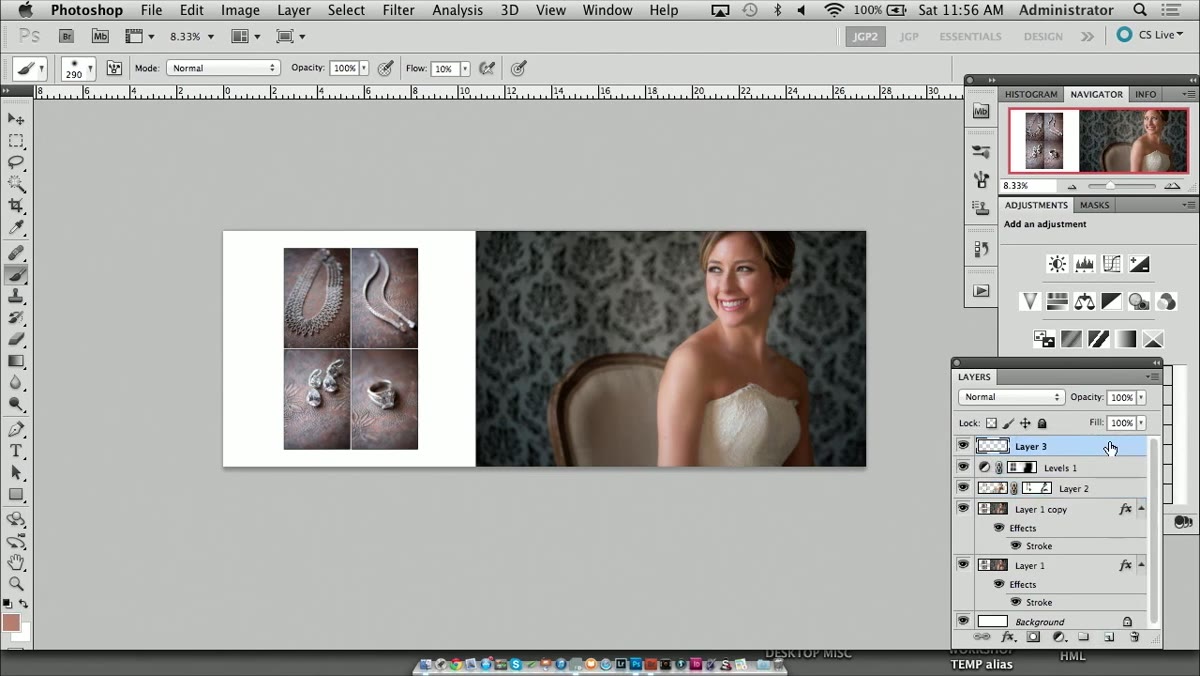The height and width of the screenshot is (676, 1200).
Task: Open the Filter menu
Action: [398, 10]
